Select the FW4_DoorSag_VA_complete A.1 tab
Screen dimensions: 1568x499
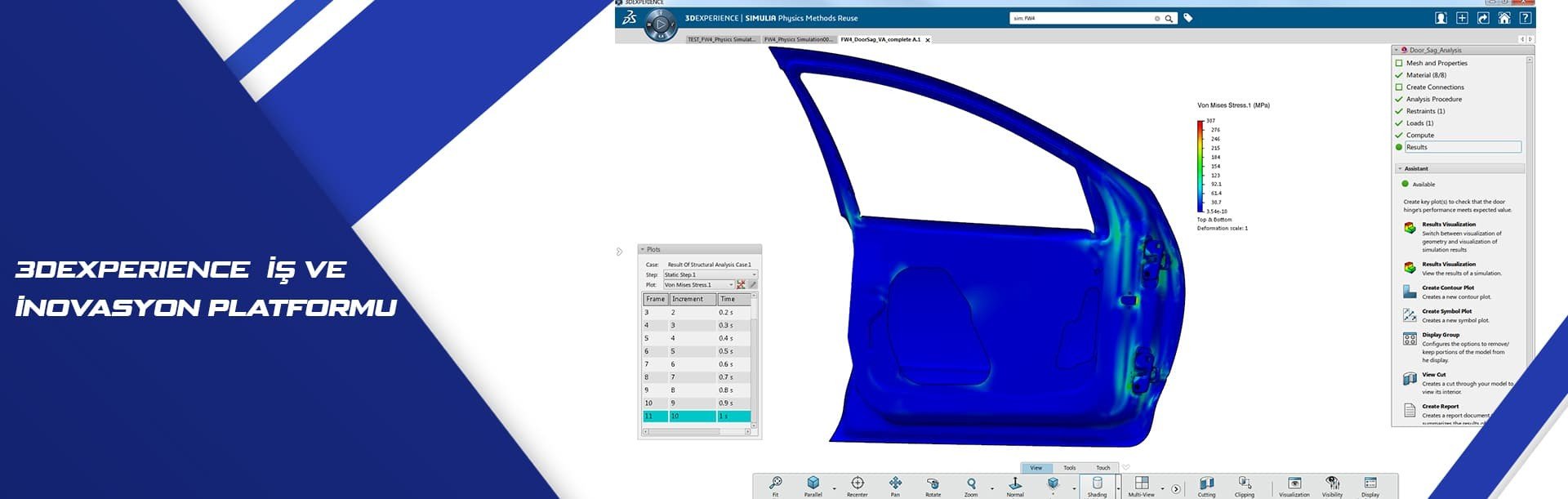click(x=880, y=39)
